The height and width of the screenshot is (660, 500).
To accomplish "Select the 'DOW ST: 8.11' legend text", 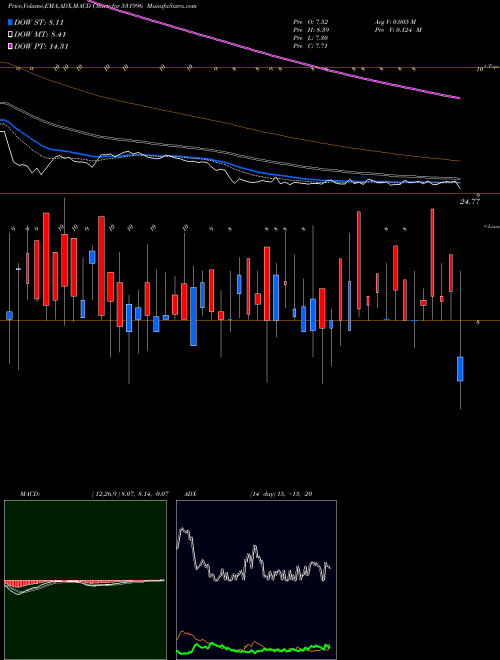I will click(x=39, y=22).
